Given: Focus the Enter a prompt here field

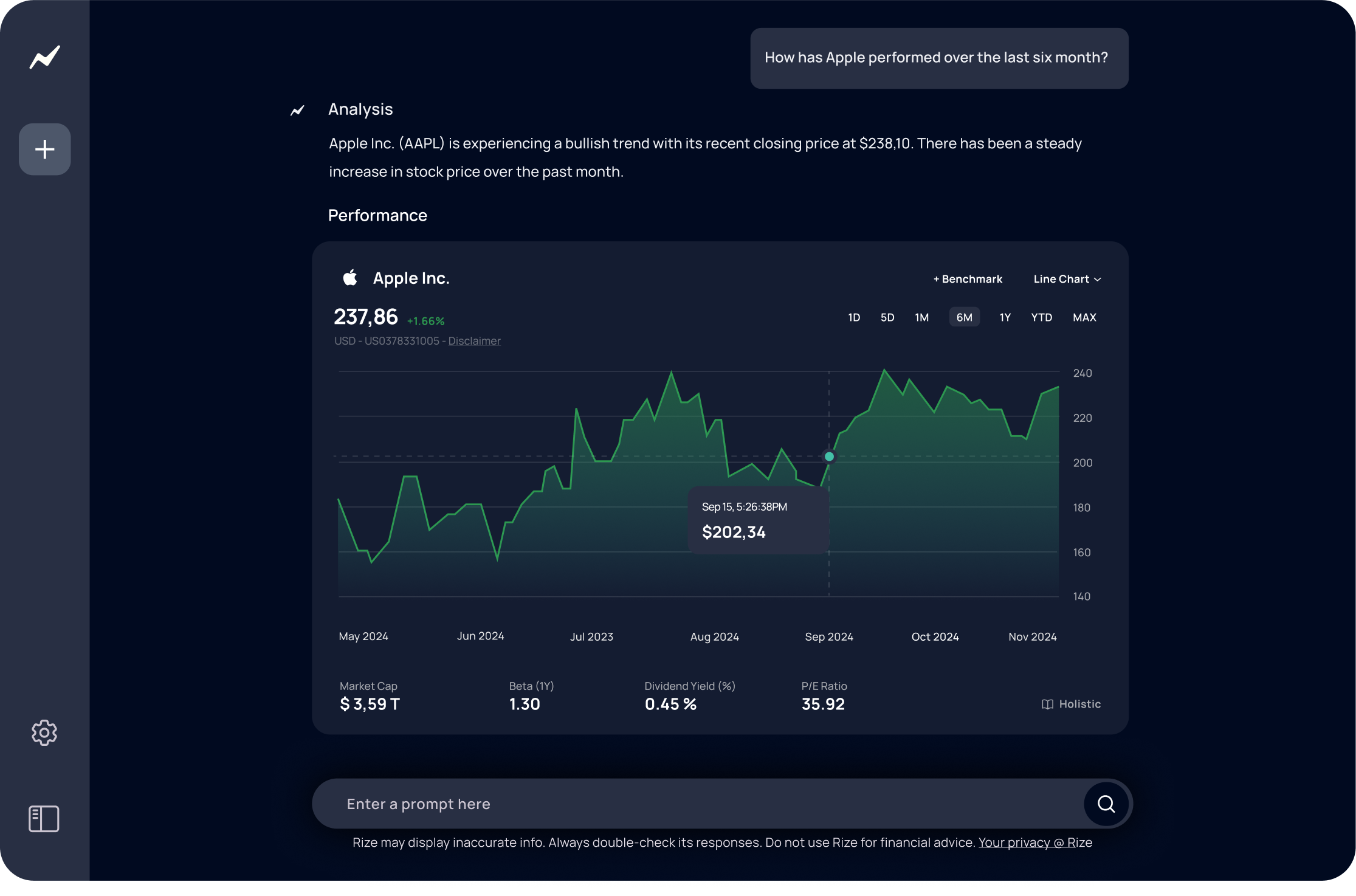Looking at the screenshot, I should click(698, 804).
